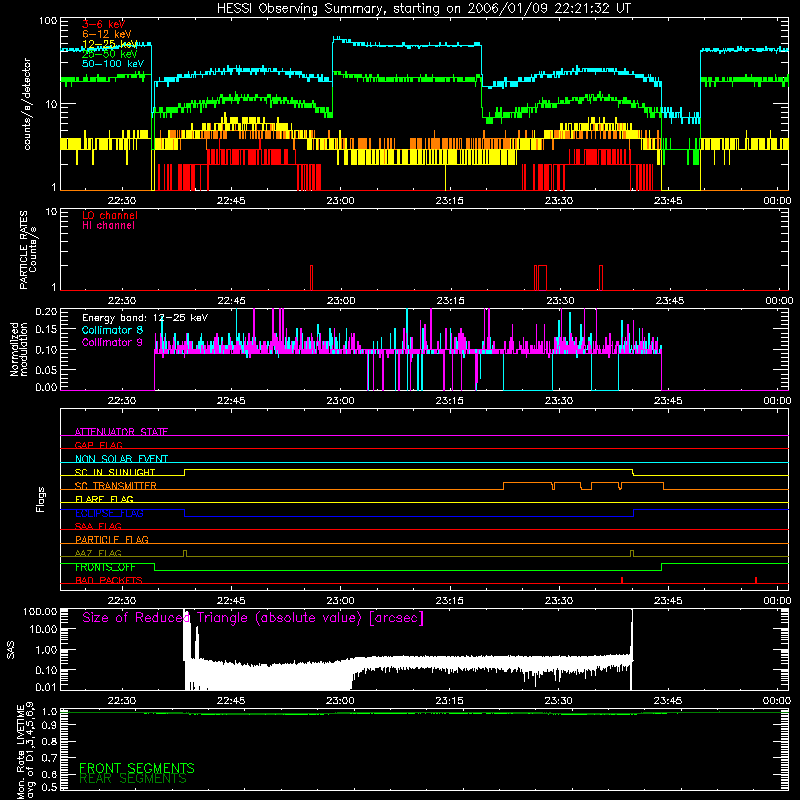800x800 pixels.
Task: Click the 'Size of Reduced Triangle' plot label
Action: coord(253,618)
